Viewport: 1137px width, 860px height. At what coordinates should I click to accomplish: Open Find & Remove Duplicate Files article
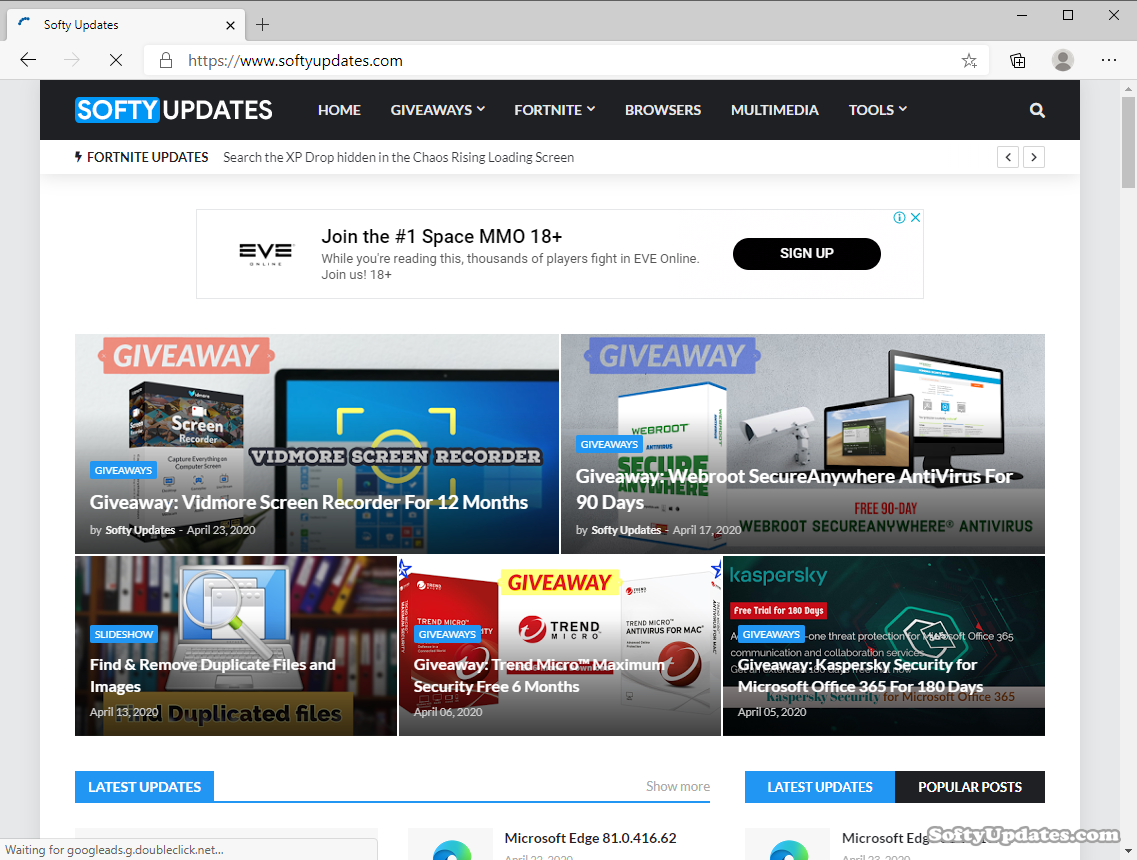212,675
